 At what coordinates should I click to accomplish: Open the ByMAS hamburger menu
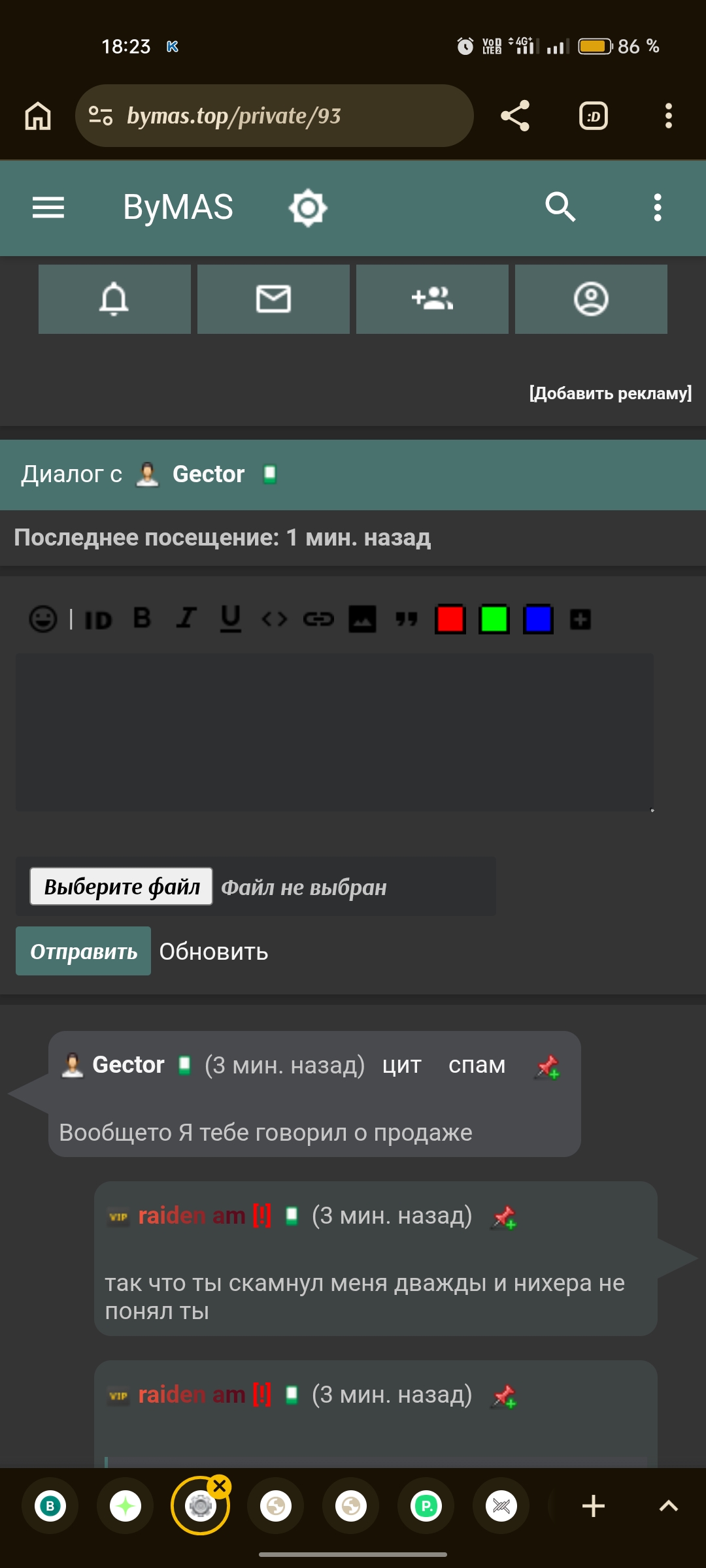point(48,208)
